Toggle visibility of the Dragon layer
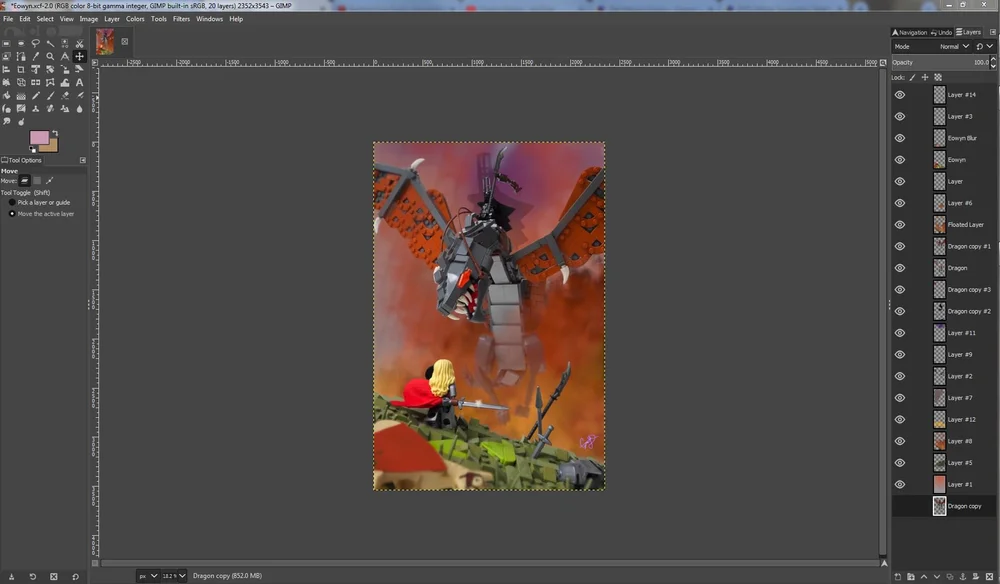 tap(899, 268)
